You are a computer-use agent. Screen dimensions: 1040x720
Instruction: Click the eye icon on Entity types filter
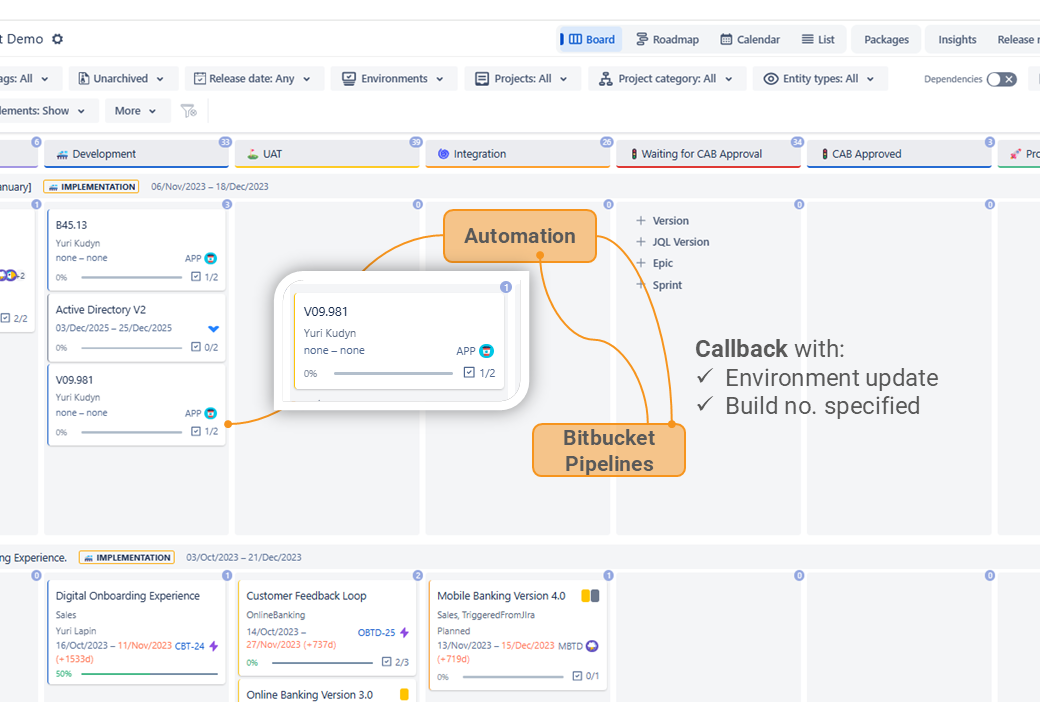coord(770,77)
